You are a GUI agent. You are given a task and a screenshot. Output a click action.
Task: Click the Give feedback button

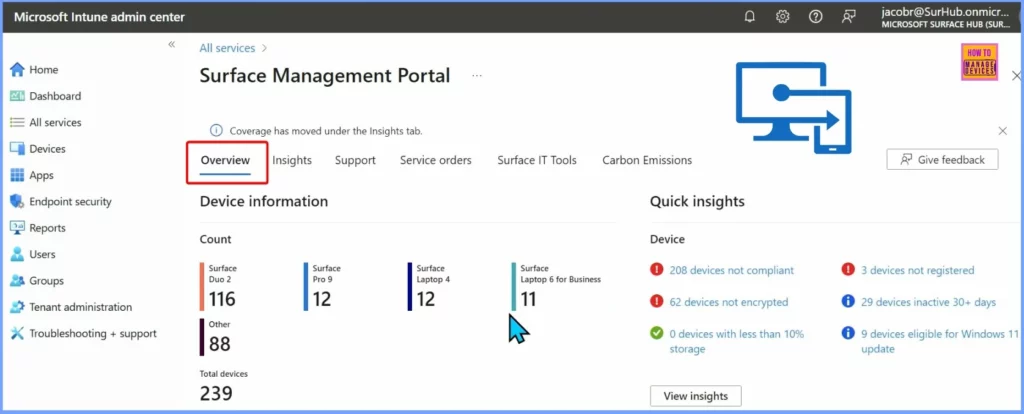[942, 159]
